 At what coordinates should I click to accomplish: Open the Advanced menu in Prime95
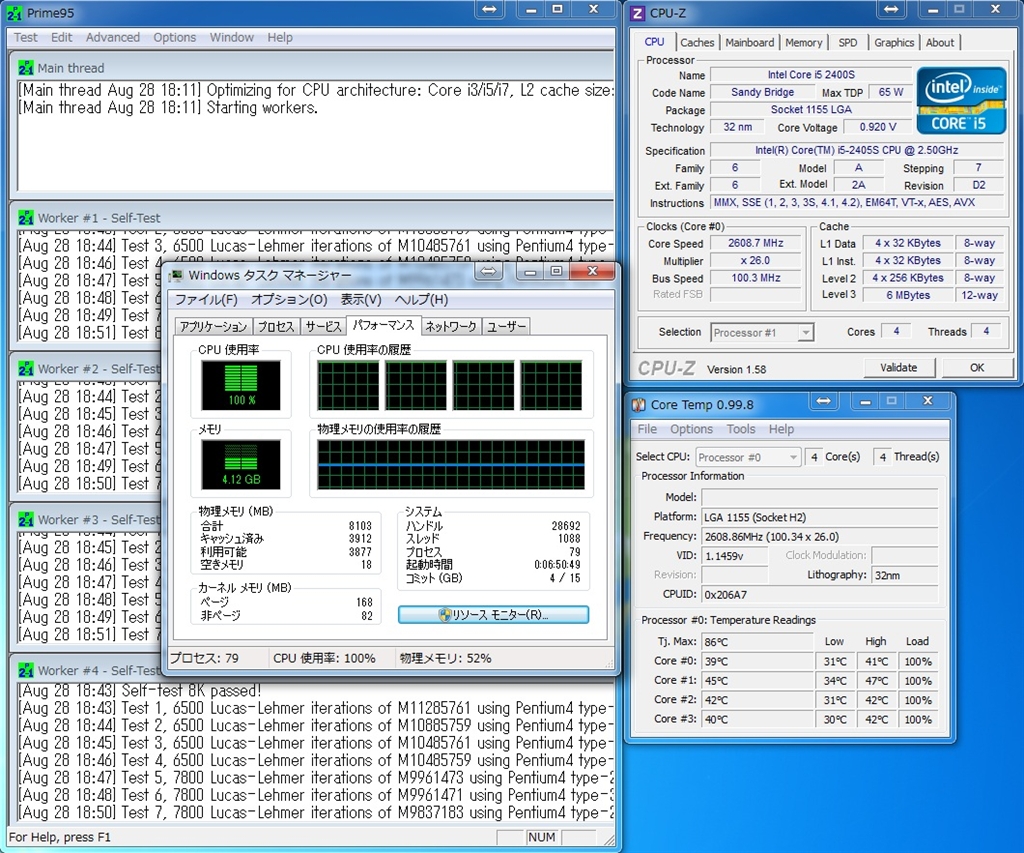pyautogui.click(x=113, y=37)
